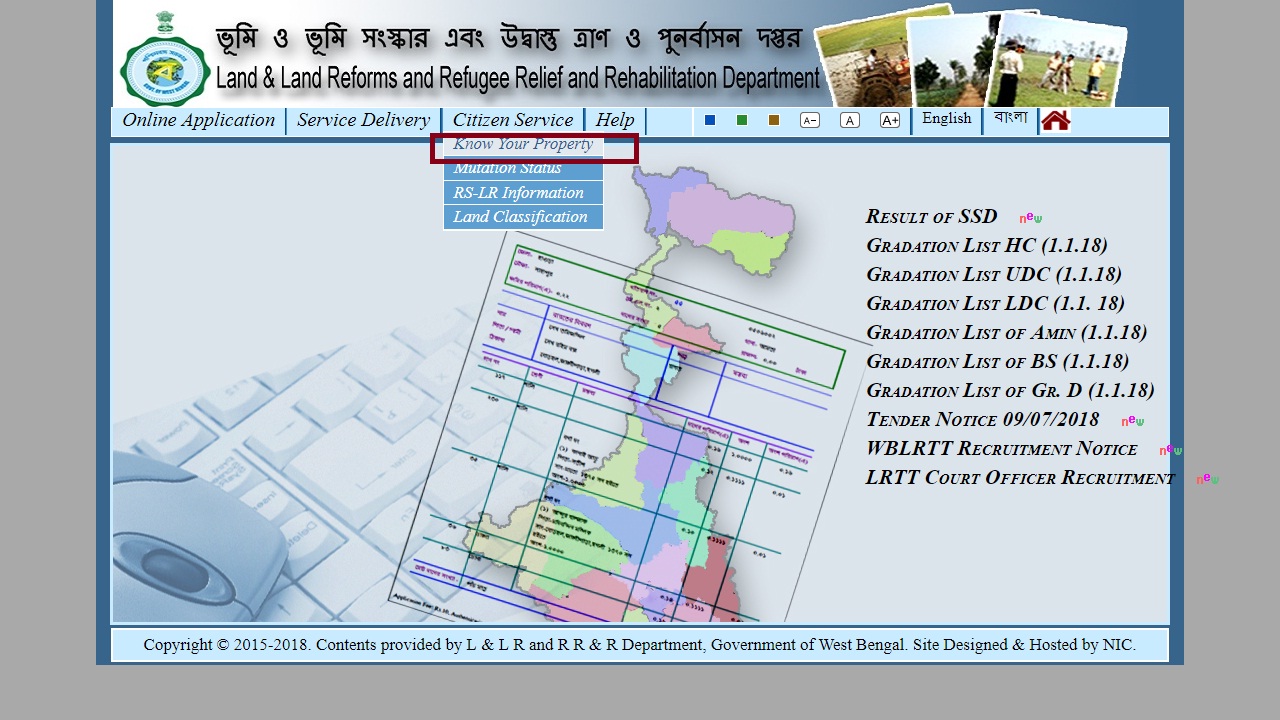Select Know Your Property from the dropdown

pyautogui.click(x=522, y=144)
